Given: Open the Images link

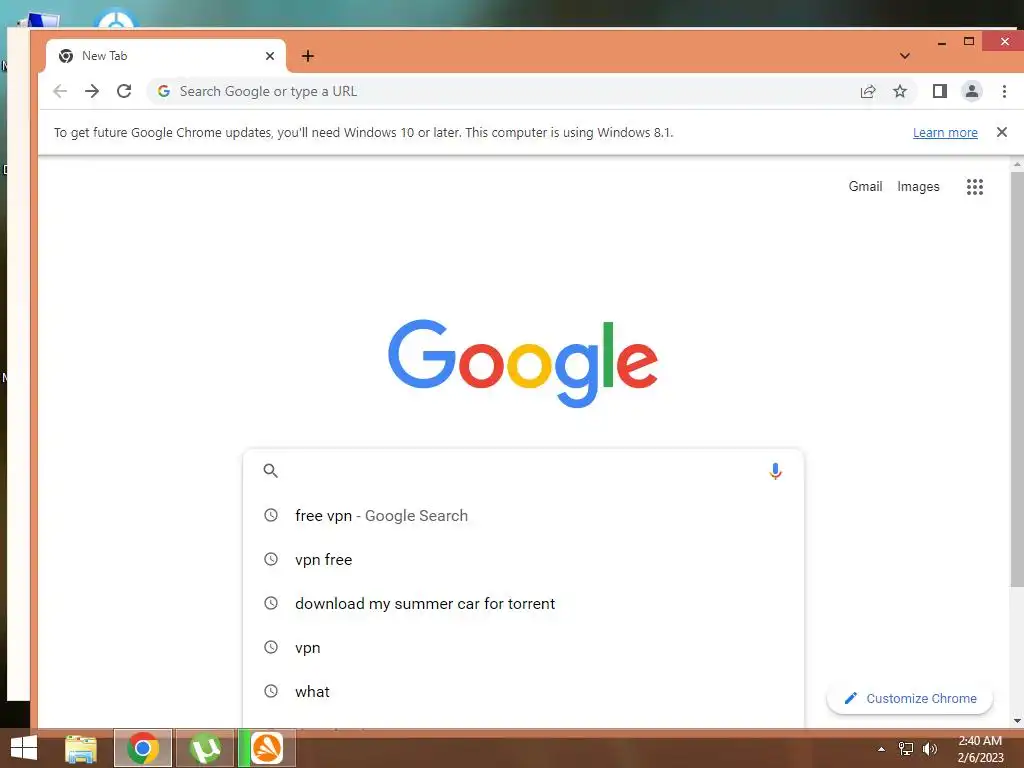Looking at the screenshot, I should point(918,187).
